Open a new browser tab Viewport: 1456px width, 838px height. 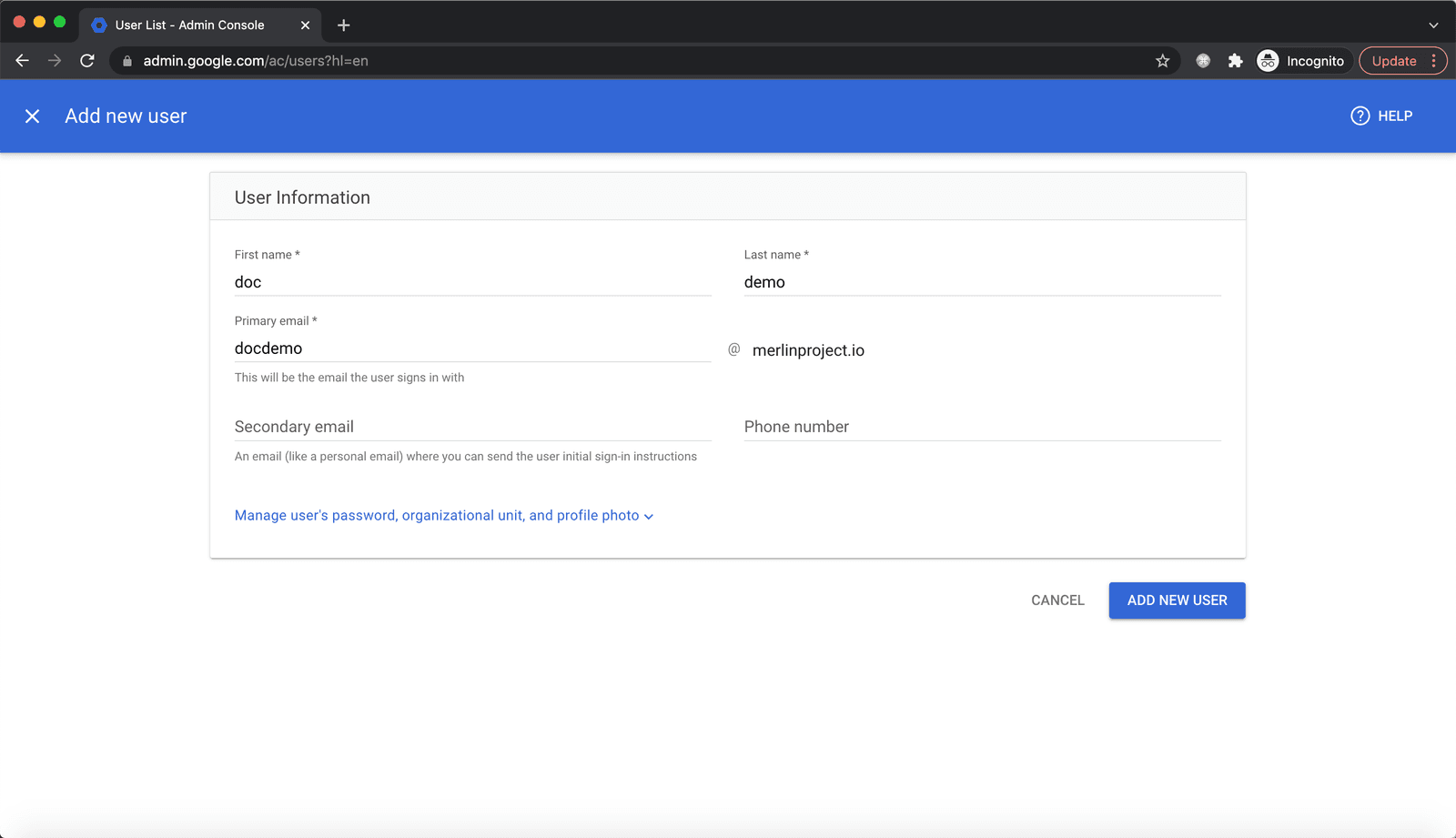343,25
